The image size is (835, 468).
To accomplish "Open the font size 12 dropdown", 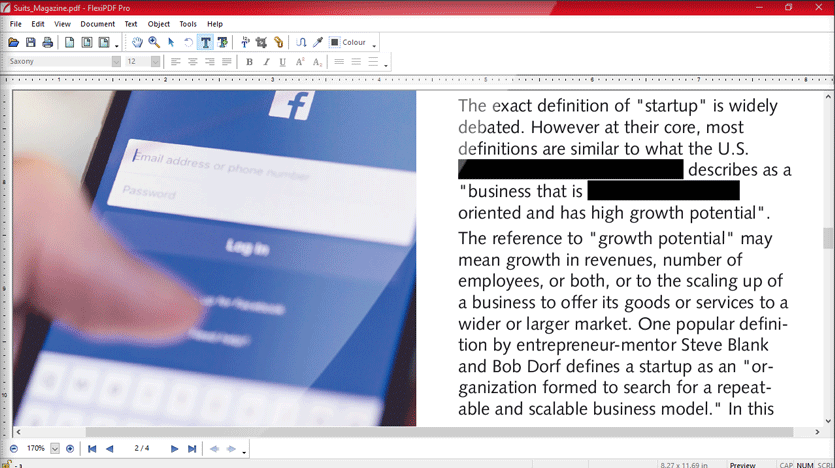I will [155, 62].
